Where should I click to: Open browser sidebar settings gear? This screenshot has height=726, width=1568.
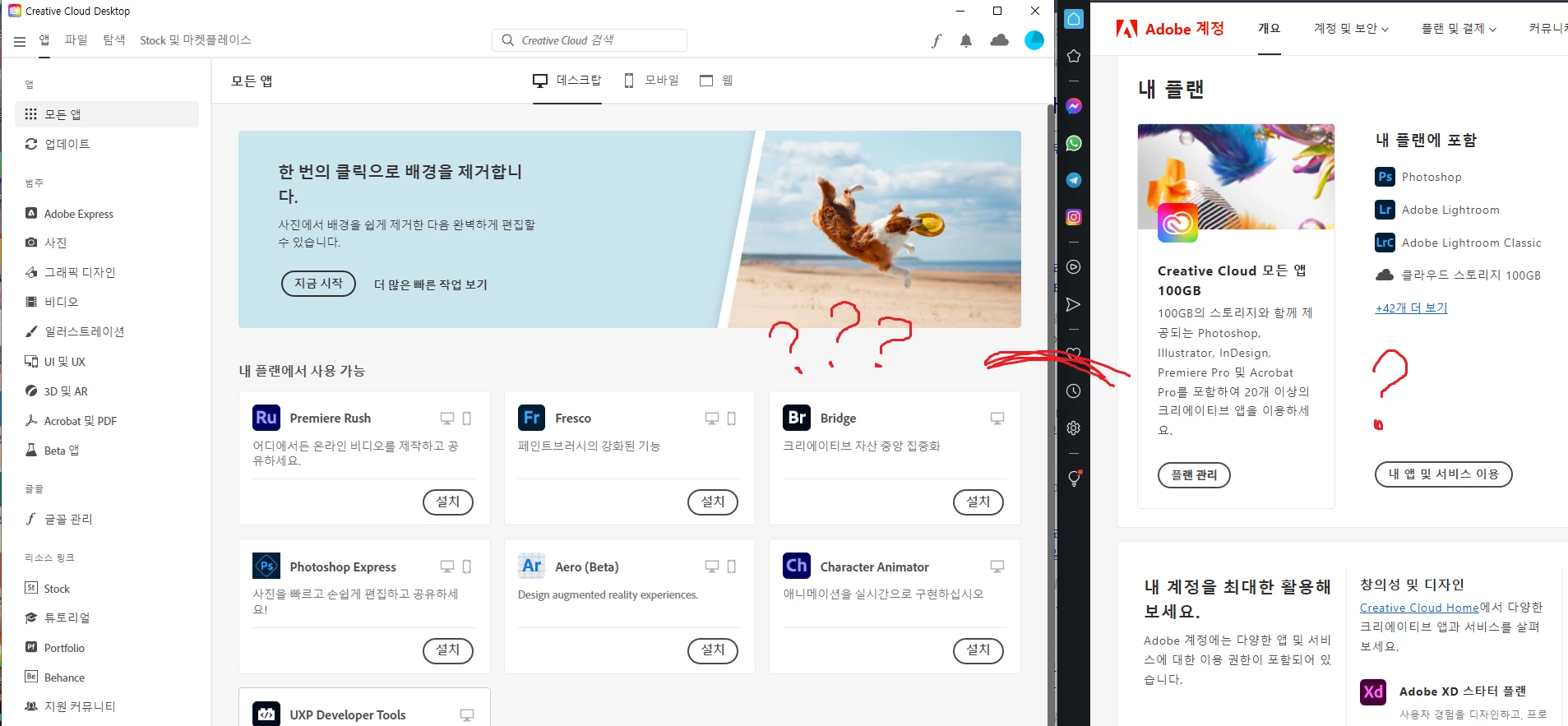(x=1074, y=428)
